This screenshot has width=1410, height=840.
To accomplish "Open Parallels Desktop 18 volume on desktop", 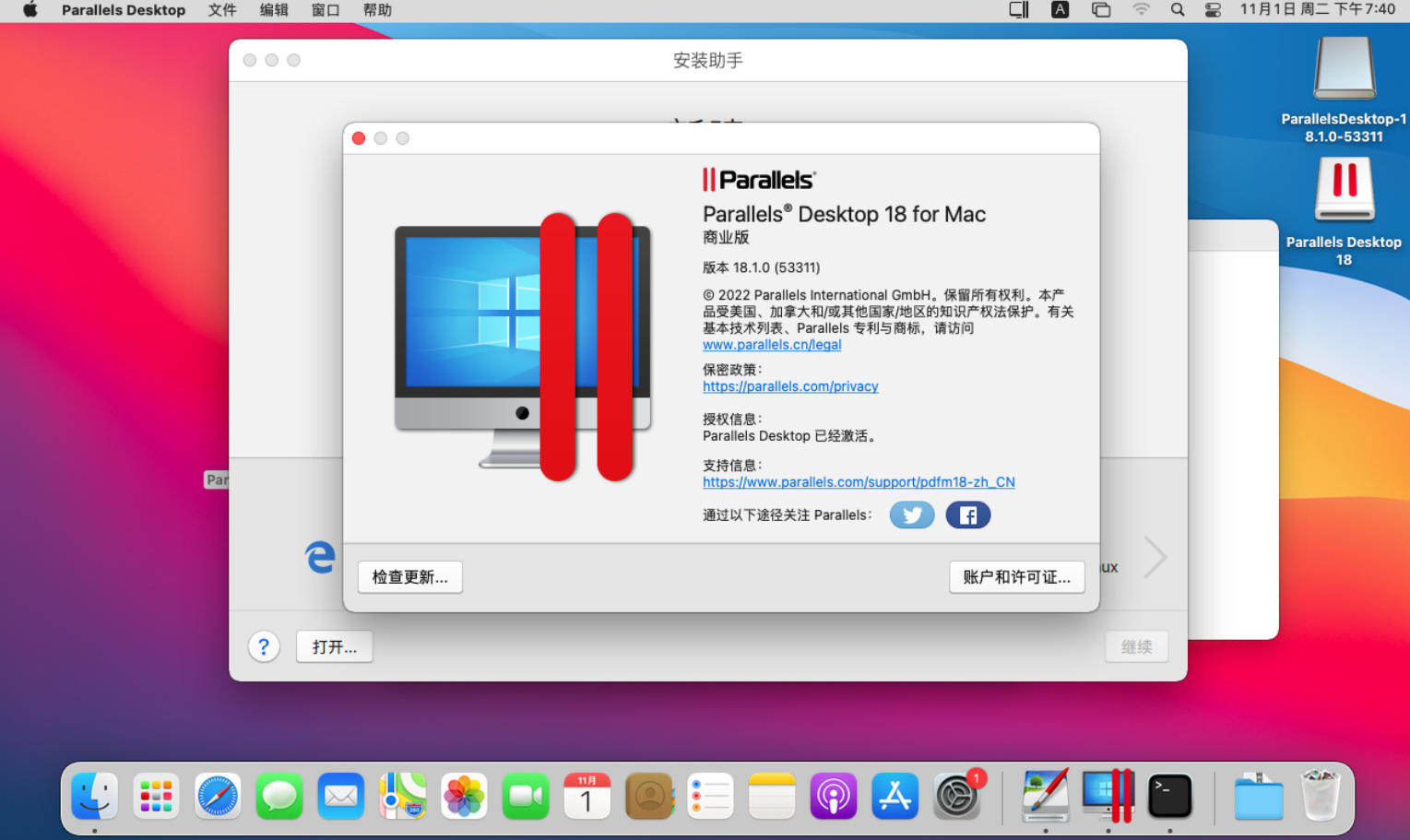I will click(1344, 212).
